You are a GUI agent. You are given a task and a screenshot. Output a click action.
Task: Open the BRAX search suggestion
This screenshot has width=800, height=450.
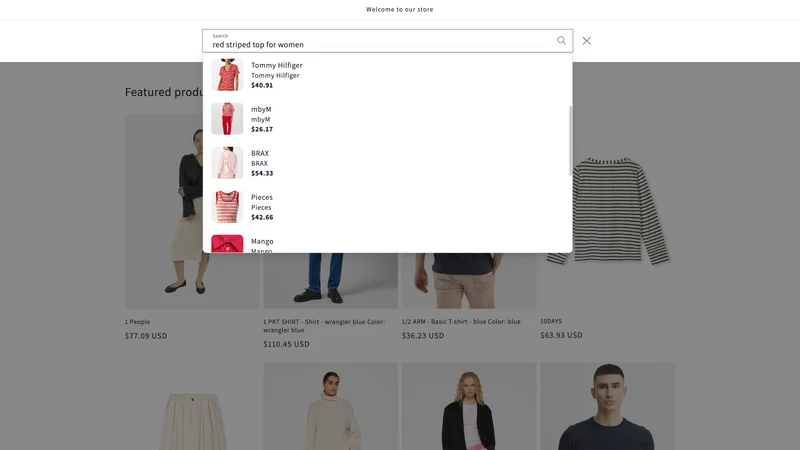[386, 163]
